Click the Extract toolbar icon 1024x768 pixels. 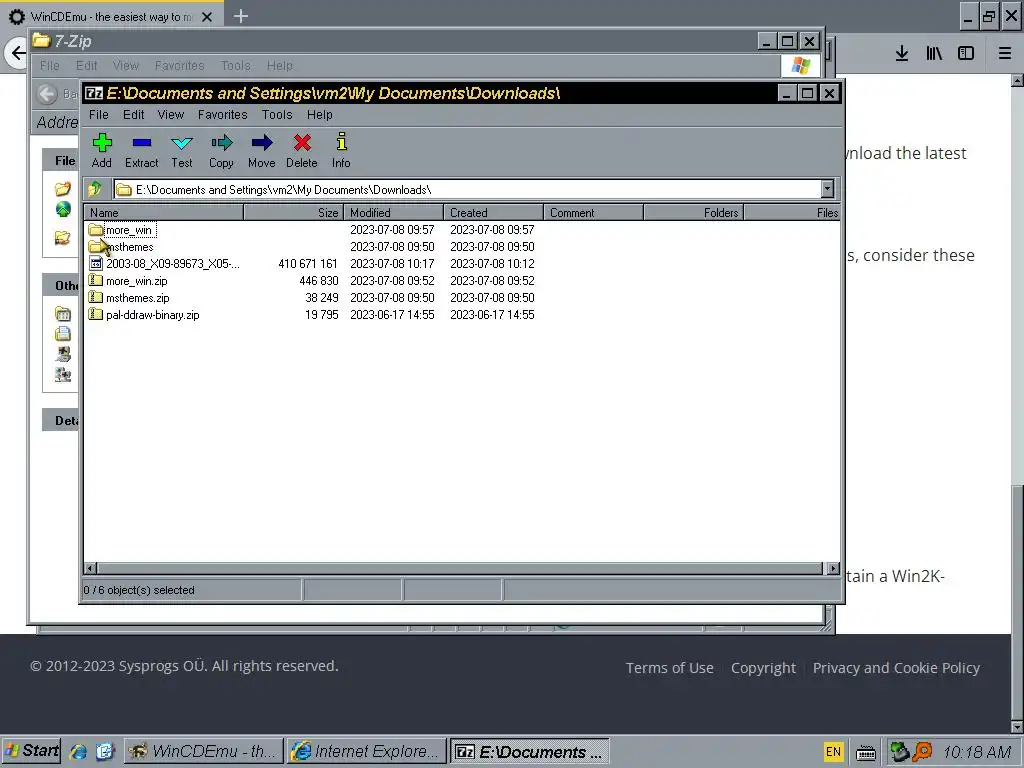tap(142, 151)
